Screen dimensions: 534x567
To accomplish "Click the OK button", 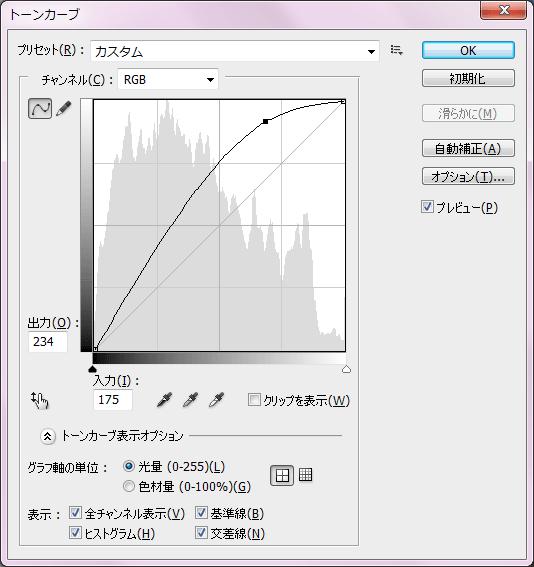I will 468,50.
